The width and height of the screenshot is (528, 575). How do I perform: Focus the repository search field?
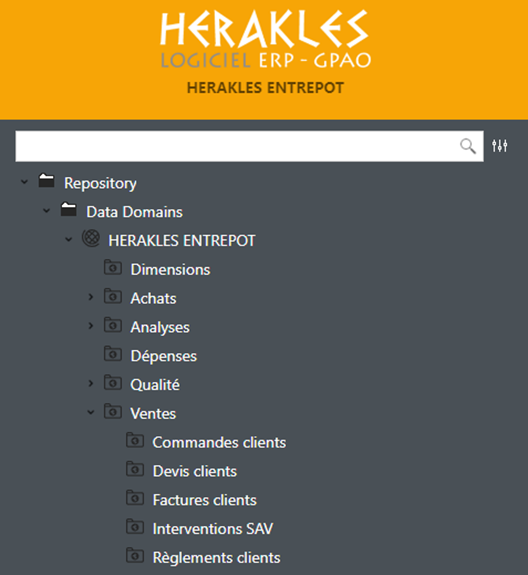tap(249, 146)
